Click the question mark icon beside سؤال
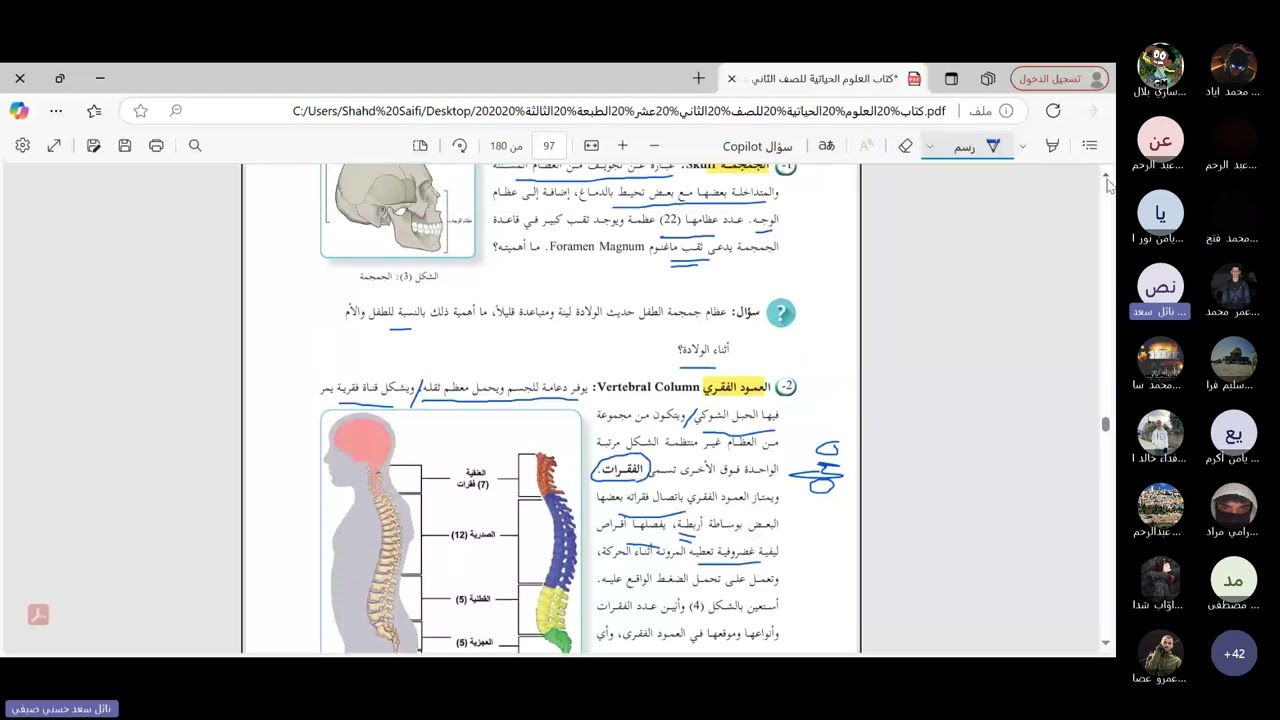The height and width of the screenshot is (720, 1280). pyautogui.click(x=781, y=313)
